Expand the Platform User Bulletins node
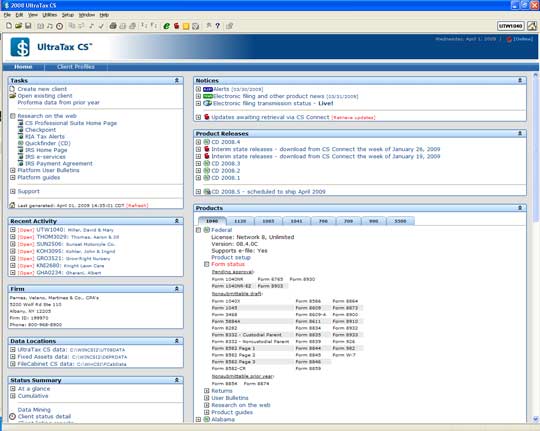The width and height of the screenshot is (540, 431). click(13, 170)
